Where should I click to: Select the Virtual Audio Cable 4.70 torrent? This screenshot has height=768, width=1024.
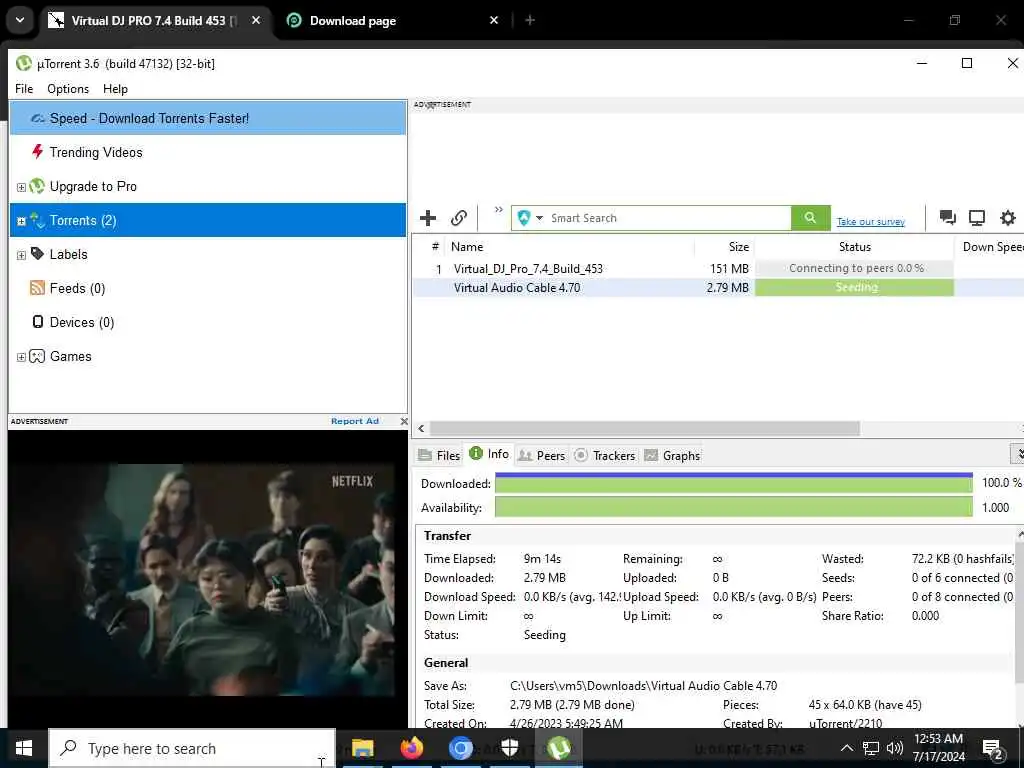pos(718,287)
